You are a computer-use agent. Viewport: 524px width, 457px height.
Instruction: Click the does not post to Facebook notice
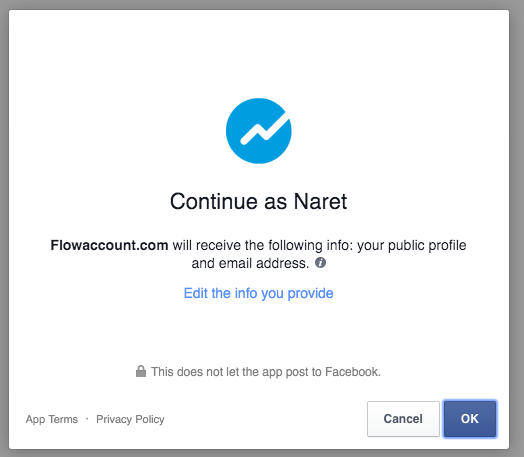(x=266, y=372)
